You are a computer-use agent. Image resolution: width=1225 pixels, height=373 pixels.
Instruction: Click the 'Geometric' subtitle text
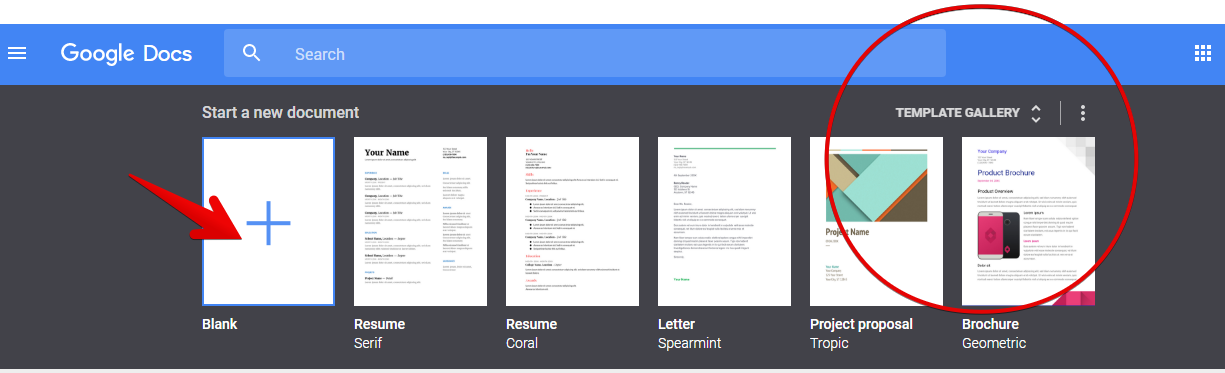click(994, 343)
